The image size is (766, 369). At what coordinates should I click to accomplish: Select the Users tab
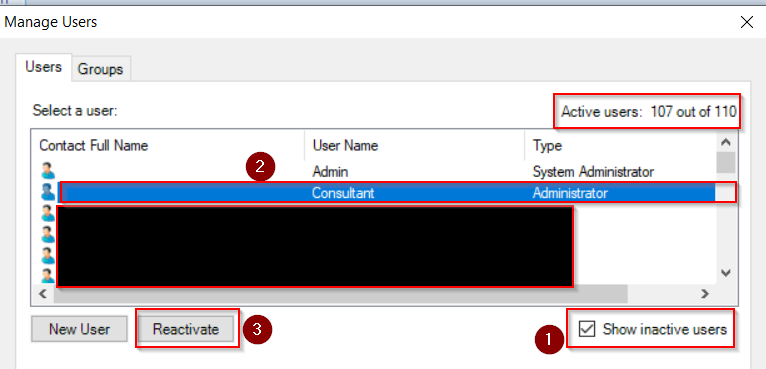(43, 66)
